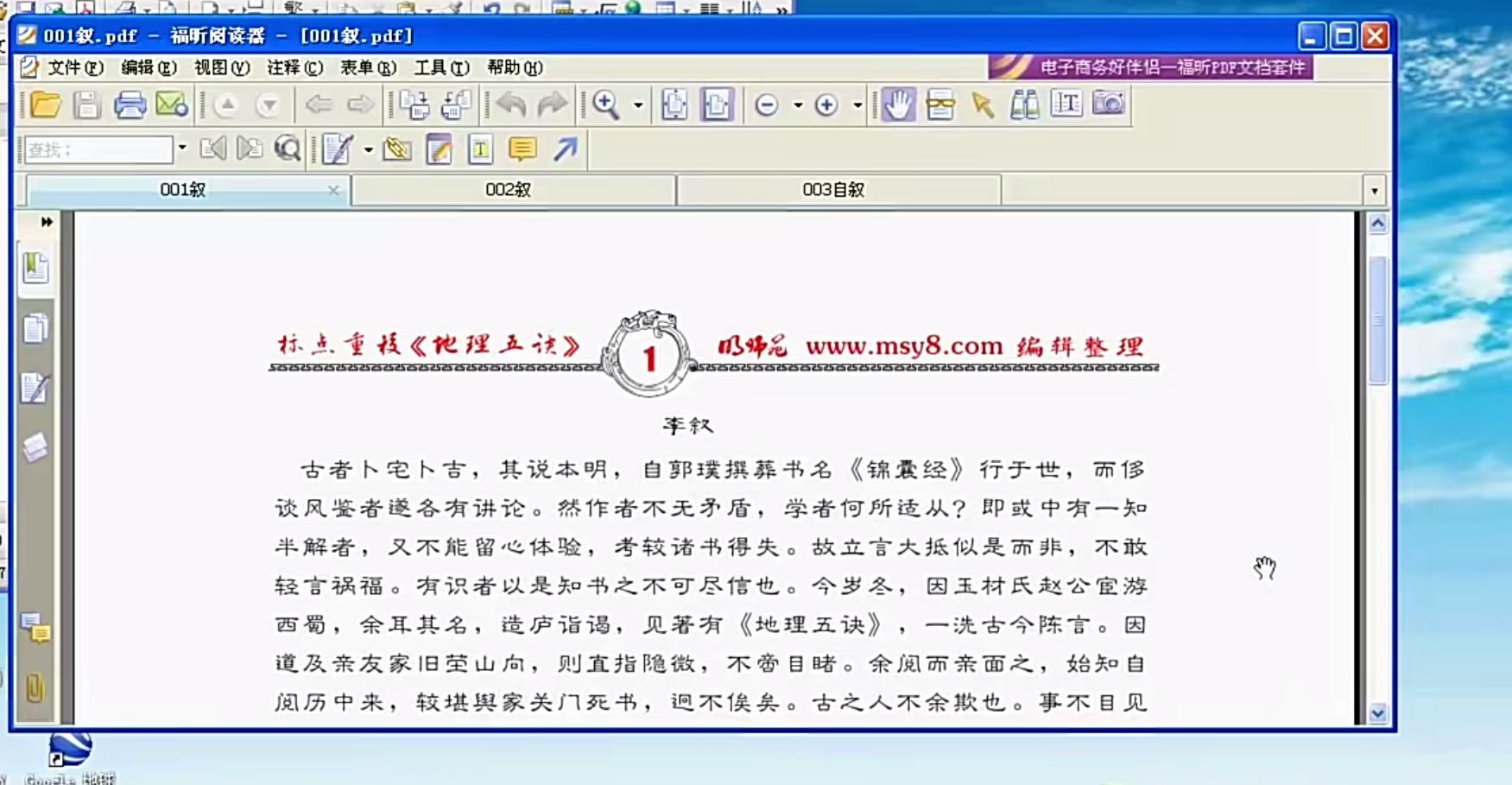This screenshot has width=1512, height=785.
Task: Click the Print icon
Action: click(130, 104)
